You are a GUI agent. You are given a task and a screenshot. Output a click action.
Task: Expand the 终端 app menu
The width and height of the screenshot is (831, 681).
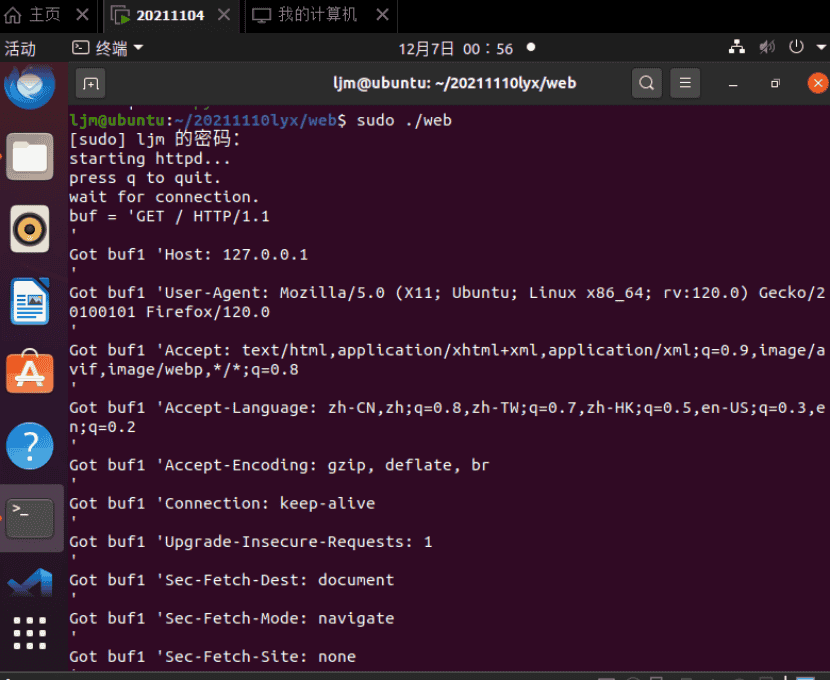[x=108, y=48]
